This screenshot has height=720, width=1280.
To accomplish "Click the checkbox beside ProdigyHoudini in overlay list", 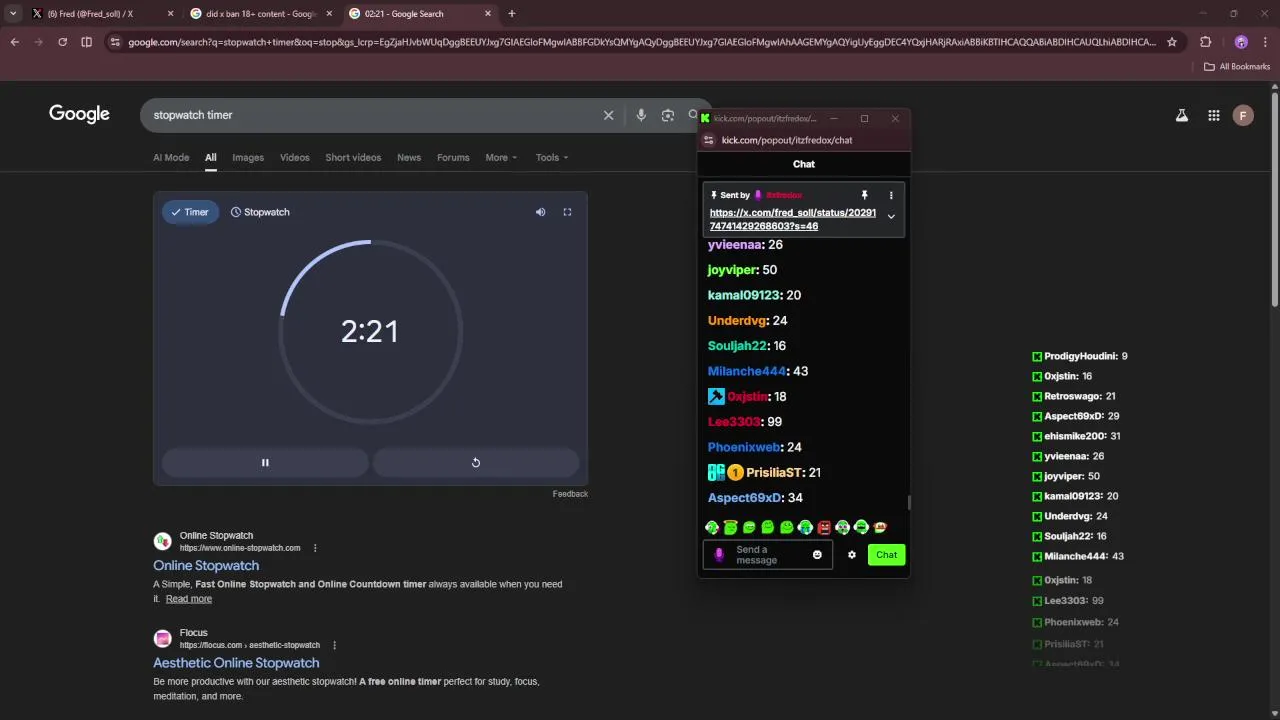I will point(1037,356).
